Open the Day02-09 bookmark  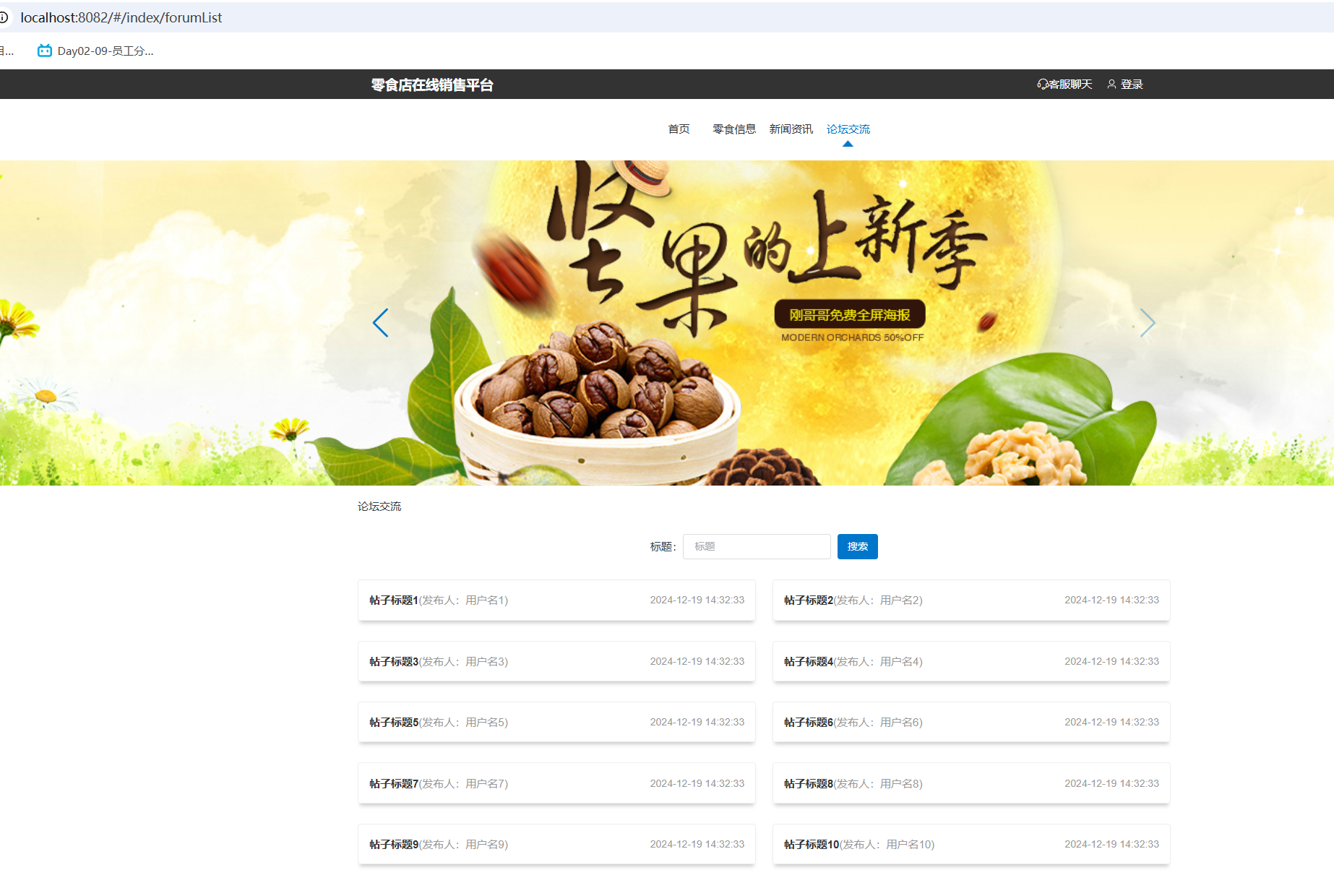[x=95, y=51]
